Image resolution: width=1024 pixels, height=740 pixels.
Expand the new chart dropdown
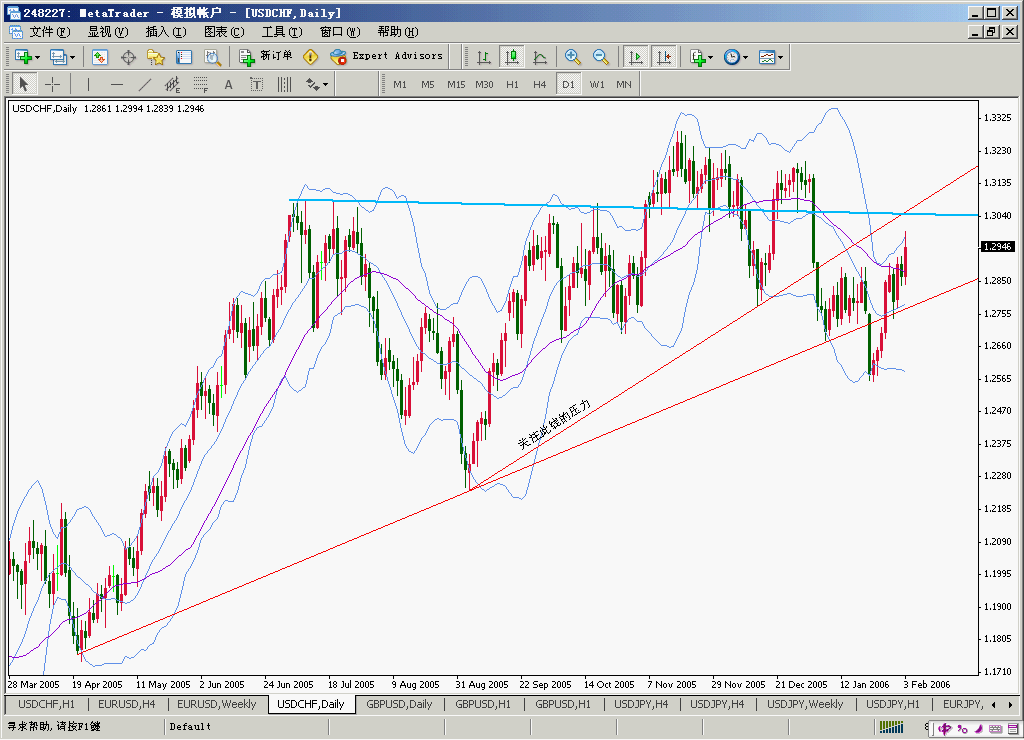click(x=38, y=57)
